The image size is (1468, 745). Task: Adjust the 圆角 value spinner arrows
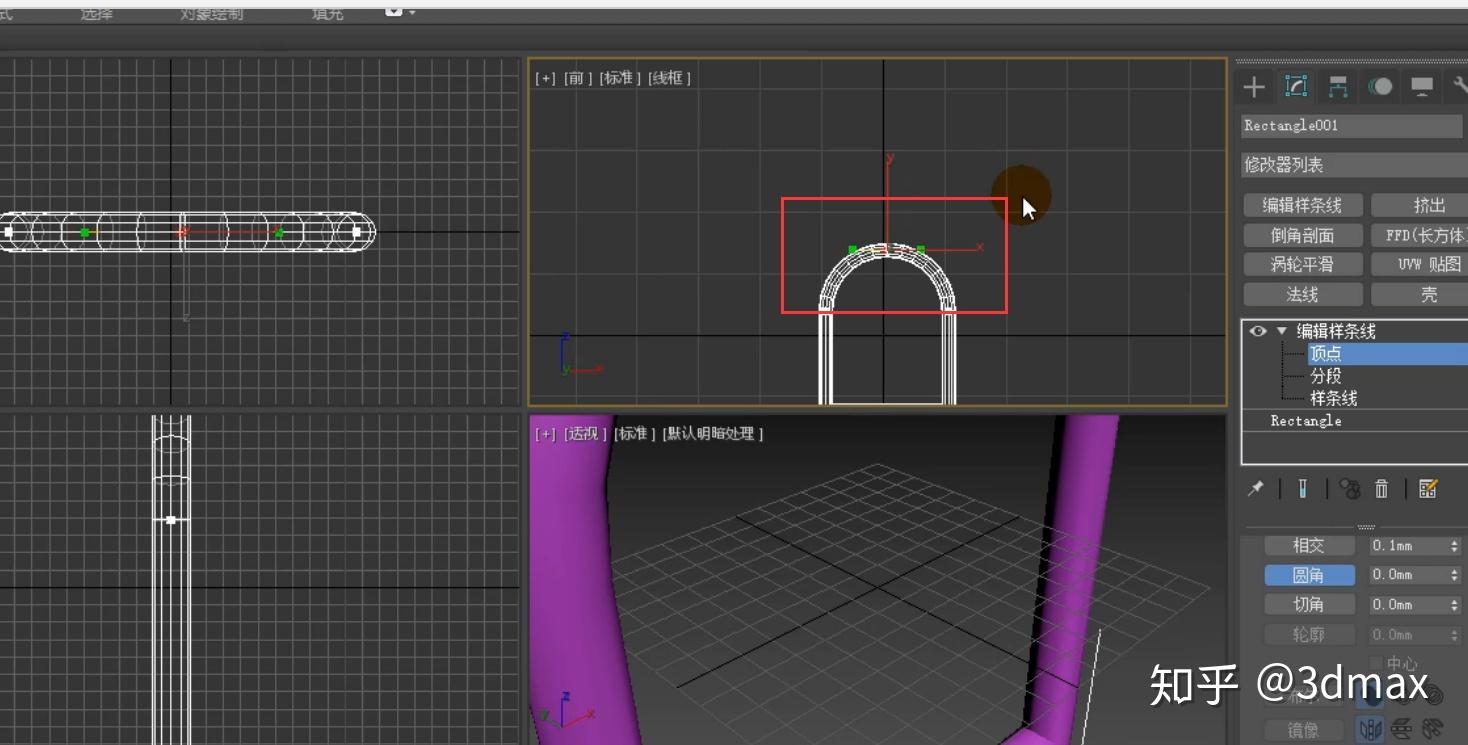[1454, 575]
